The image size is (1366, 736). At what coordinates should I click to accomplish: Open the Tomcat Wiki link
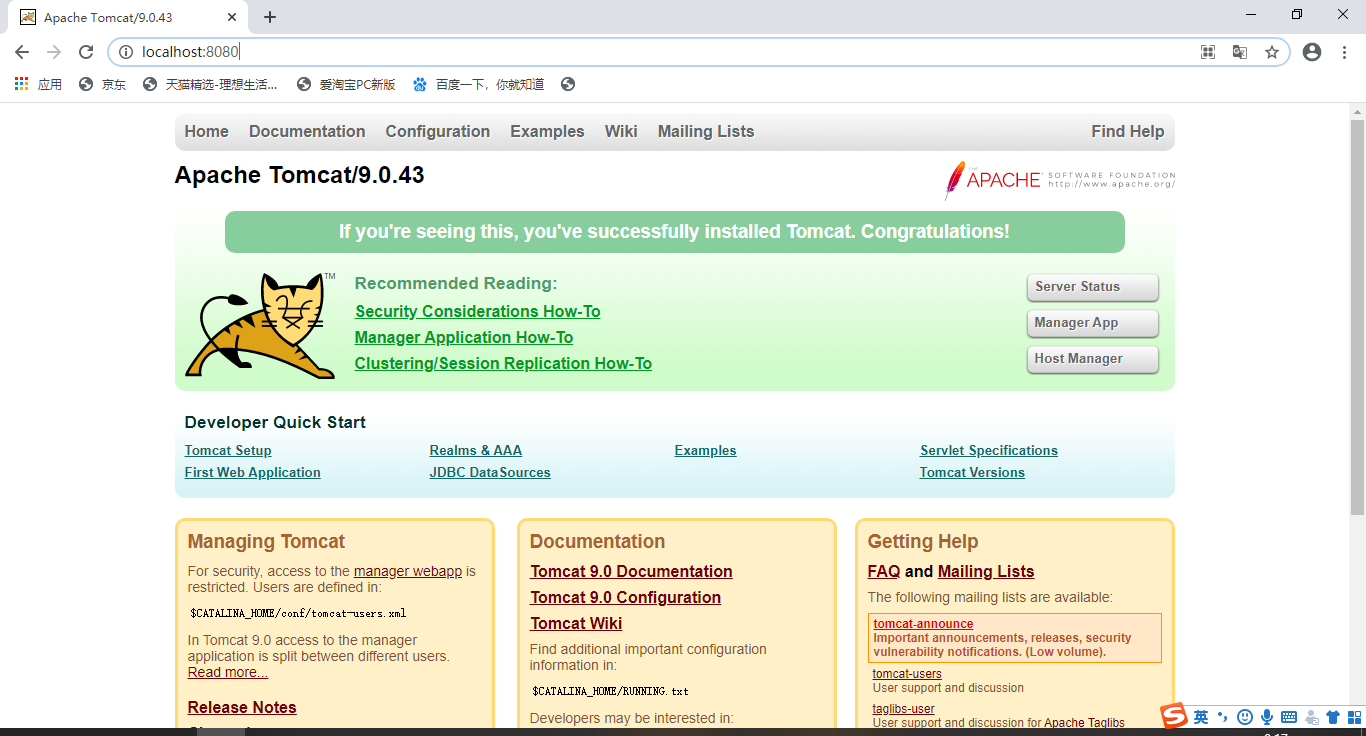point(576,624)
